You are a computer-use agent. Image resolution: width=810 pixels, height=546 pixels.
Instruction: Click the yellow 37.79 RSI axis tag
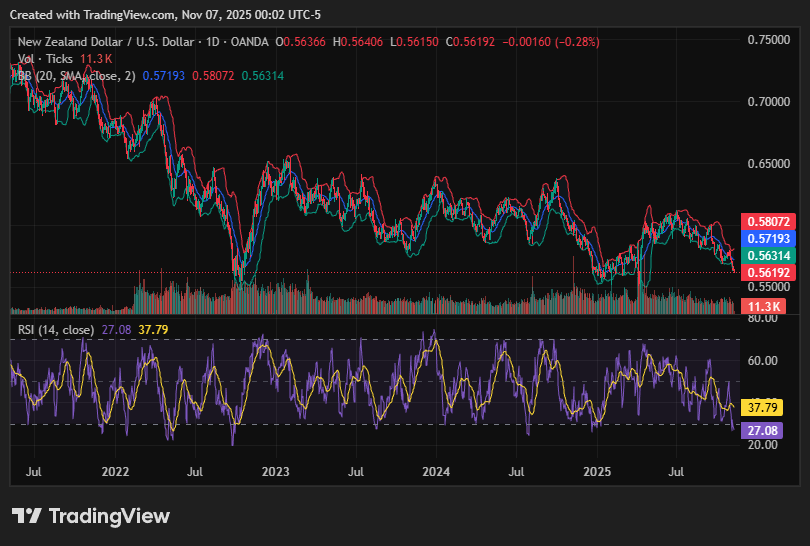point(765,407)
